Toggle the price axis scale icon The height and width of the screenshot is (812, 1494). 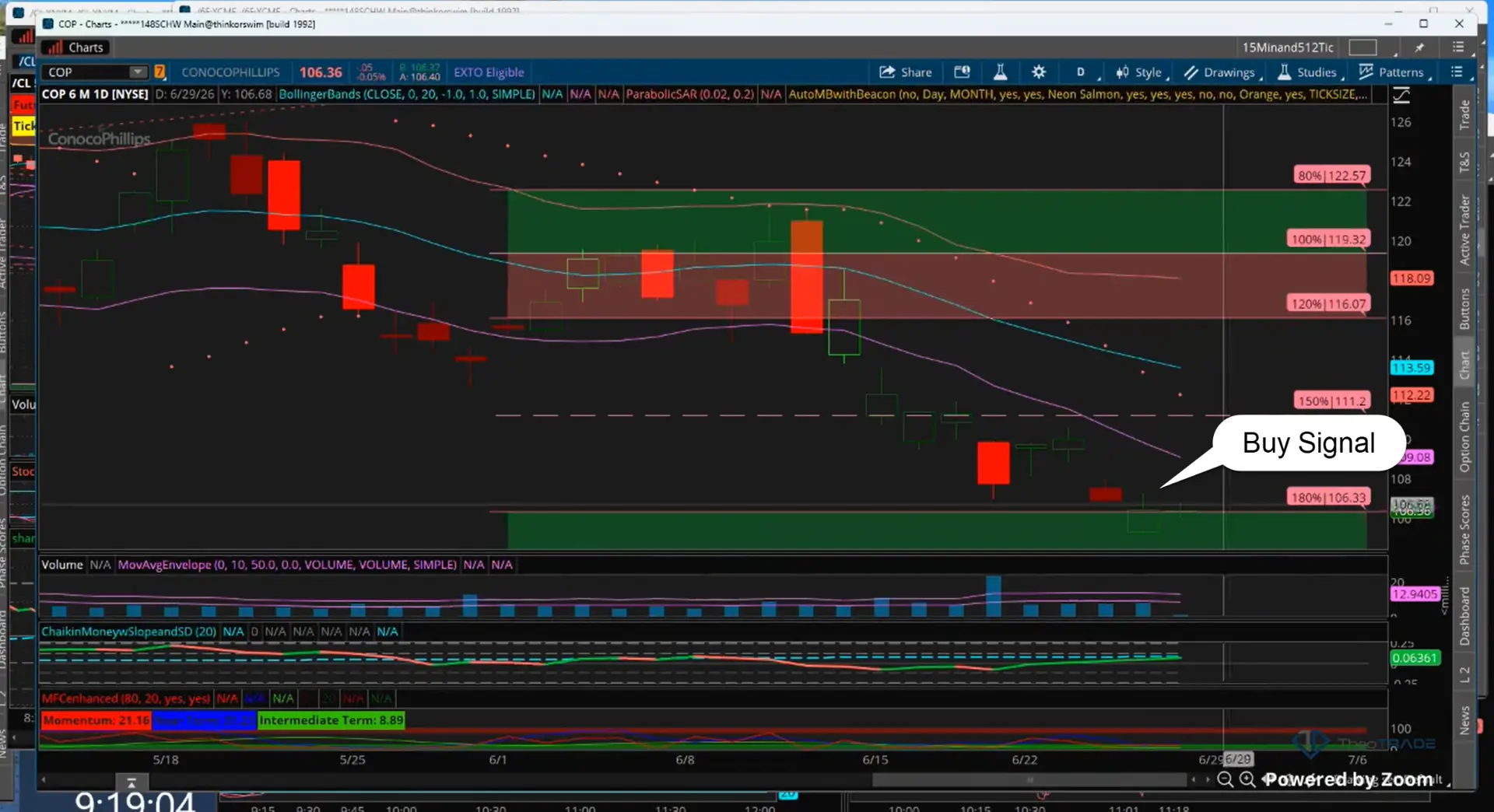tap(1401, 95)
